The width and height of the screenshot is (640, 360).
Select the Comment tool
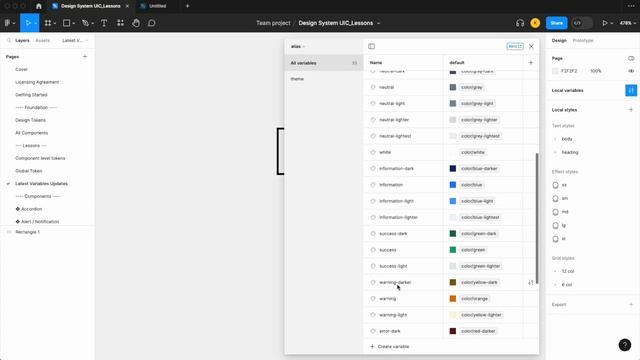point(152,23)
